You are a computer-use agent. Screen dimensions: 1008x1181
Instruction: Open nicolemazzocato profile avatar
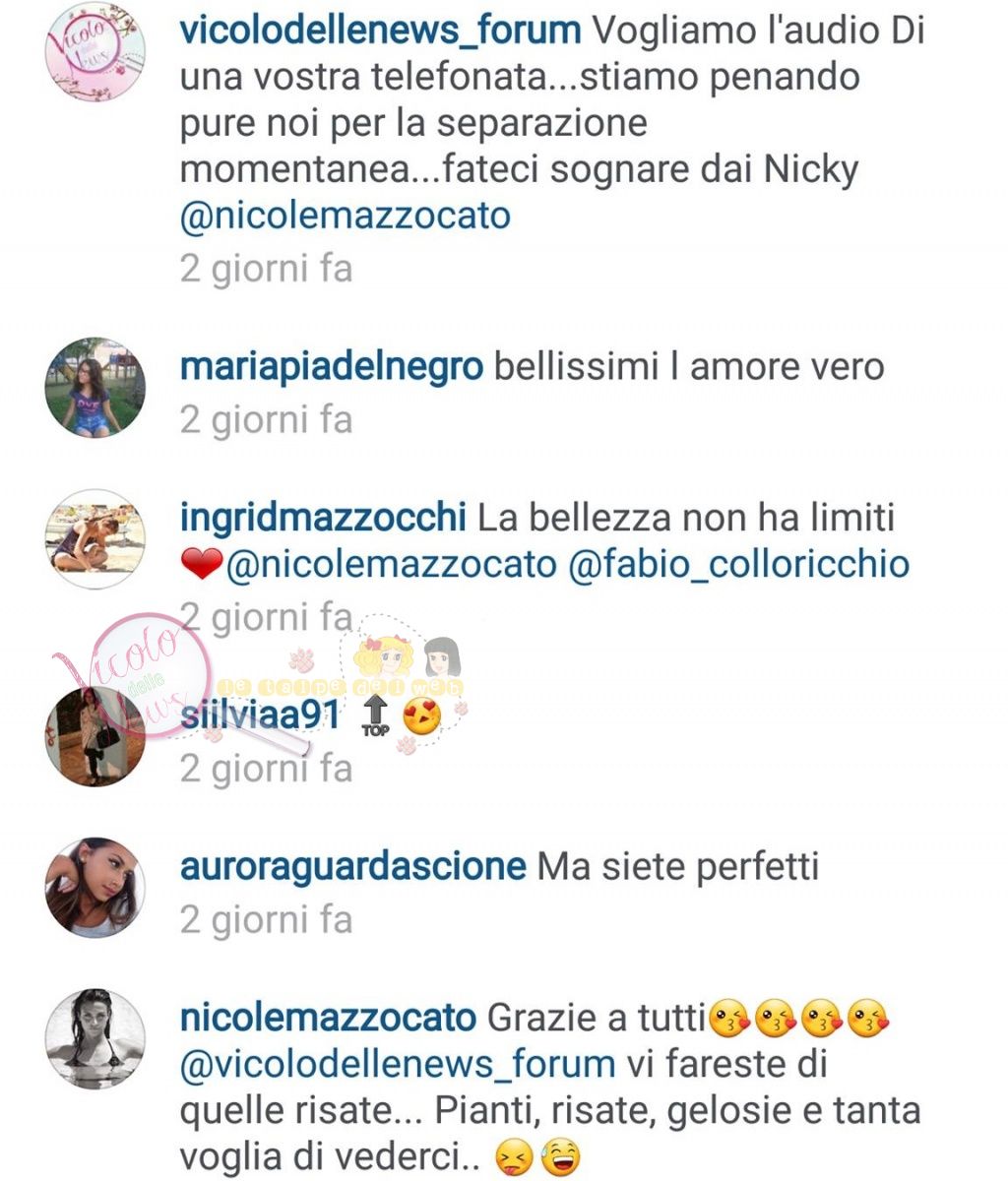click(x=95, y=1038)
